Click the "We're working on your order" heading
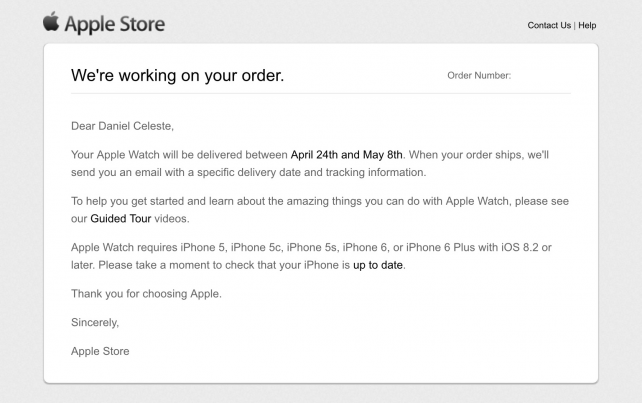642x403 pixels. point(177,75)
